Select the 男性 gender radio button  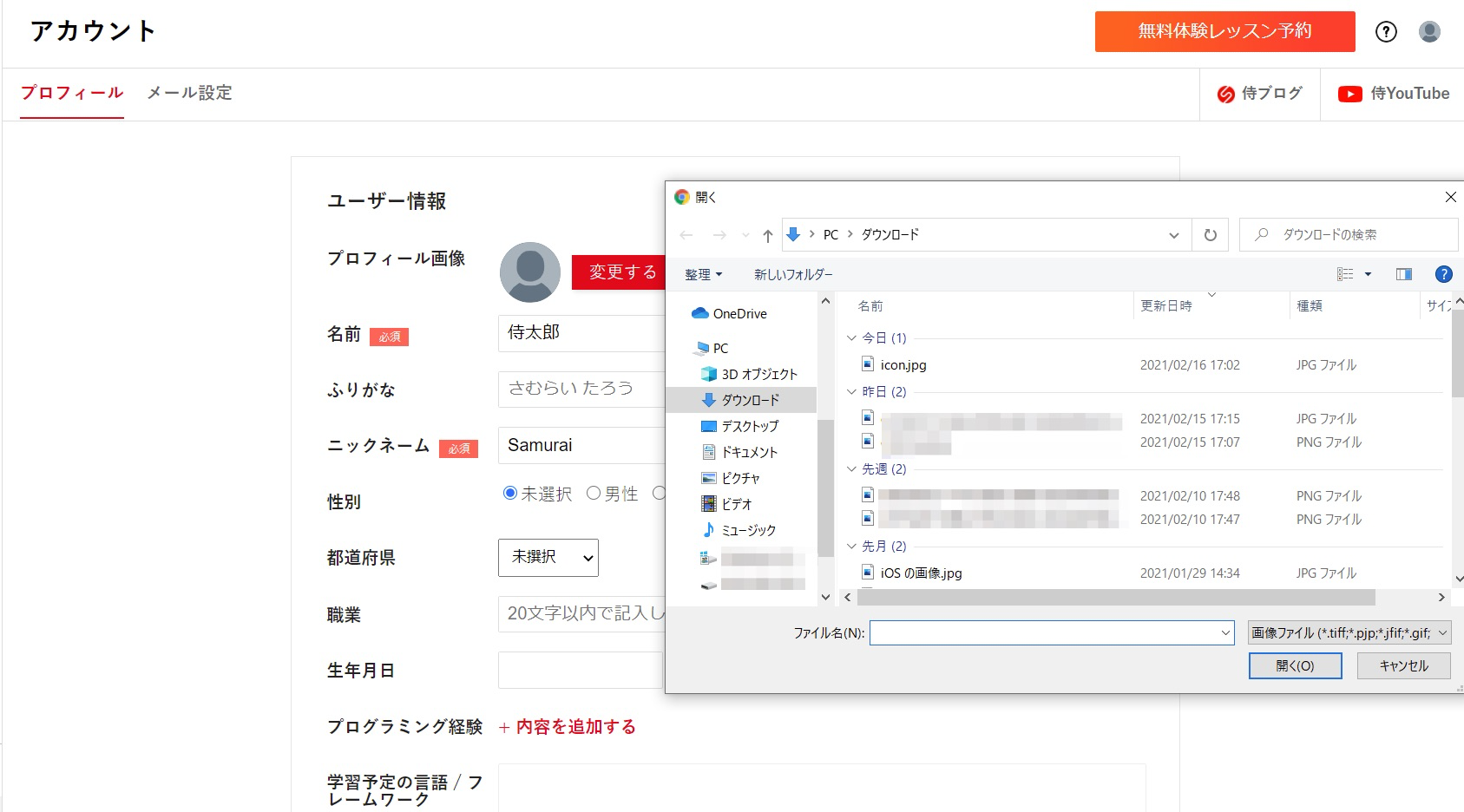[594, 494]
